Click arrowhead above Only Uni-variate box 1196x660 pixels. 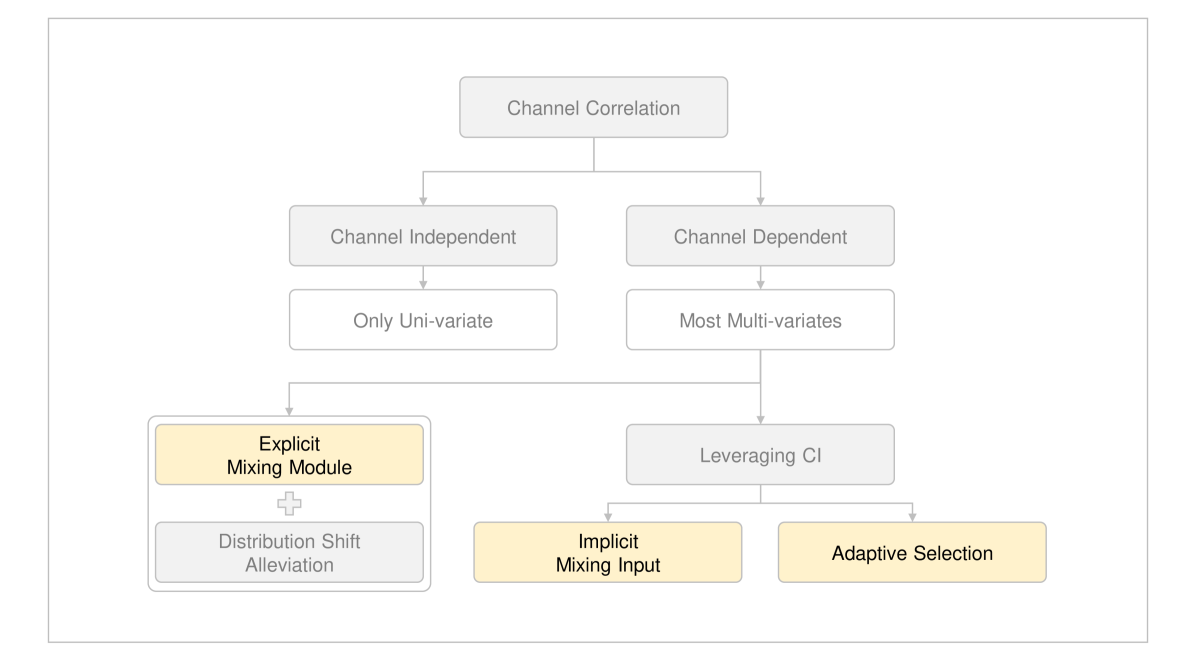(423, 285)
